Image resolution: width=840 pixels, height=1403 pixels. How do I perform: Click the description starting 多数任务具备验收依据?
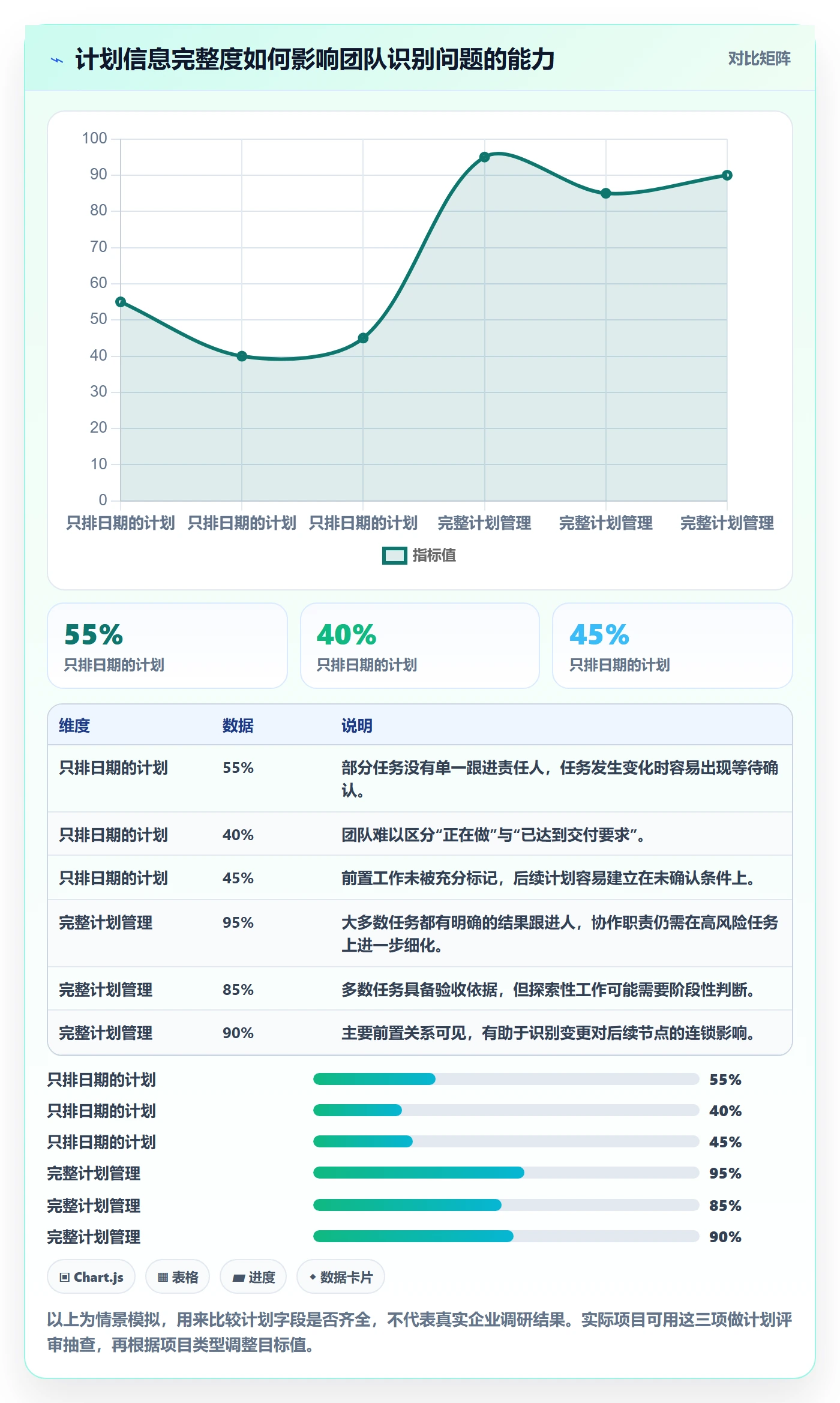(548, 990)
